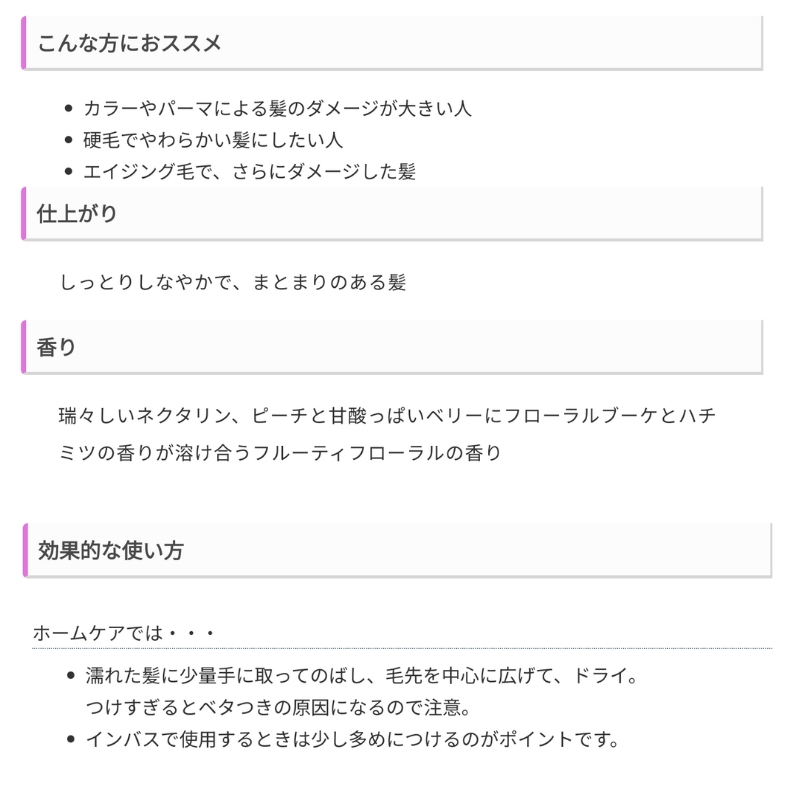Click pink accent bar beside こんな方におススメ
Screen dimensions: 800x800
click(x=23, y=43)
